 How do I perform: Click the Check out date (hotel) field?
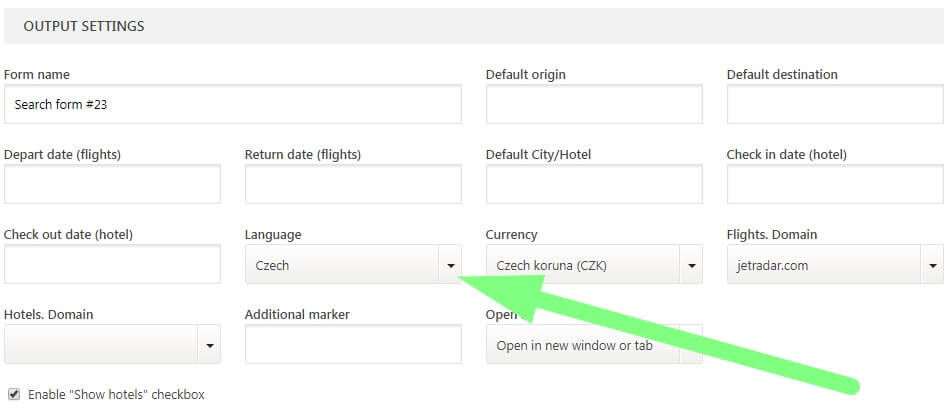(112, 264)
